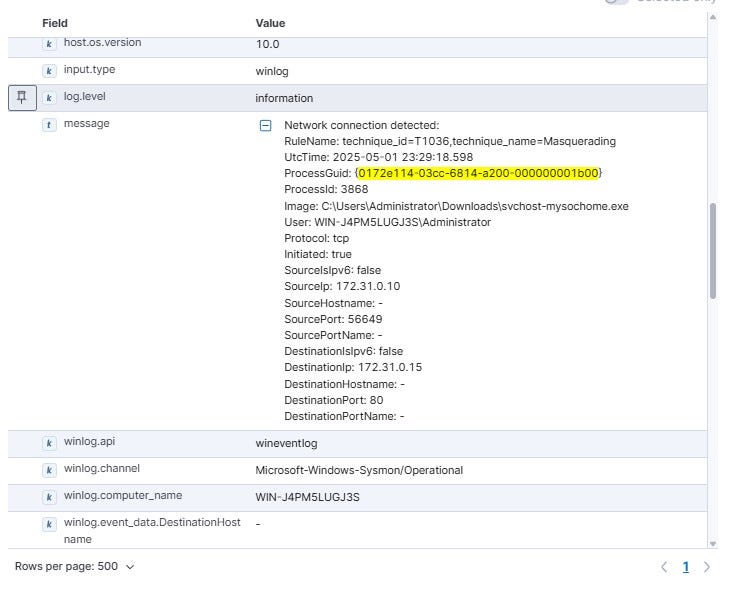Select page 1 link
Image resolution: width=731 pixels, height=592 pixels.
pos(686,567)
